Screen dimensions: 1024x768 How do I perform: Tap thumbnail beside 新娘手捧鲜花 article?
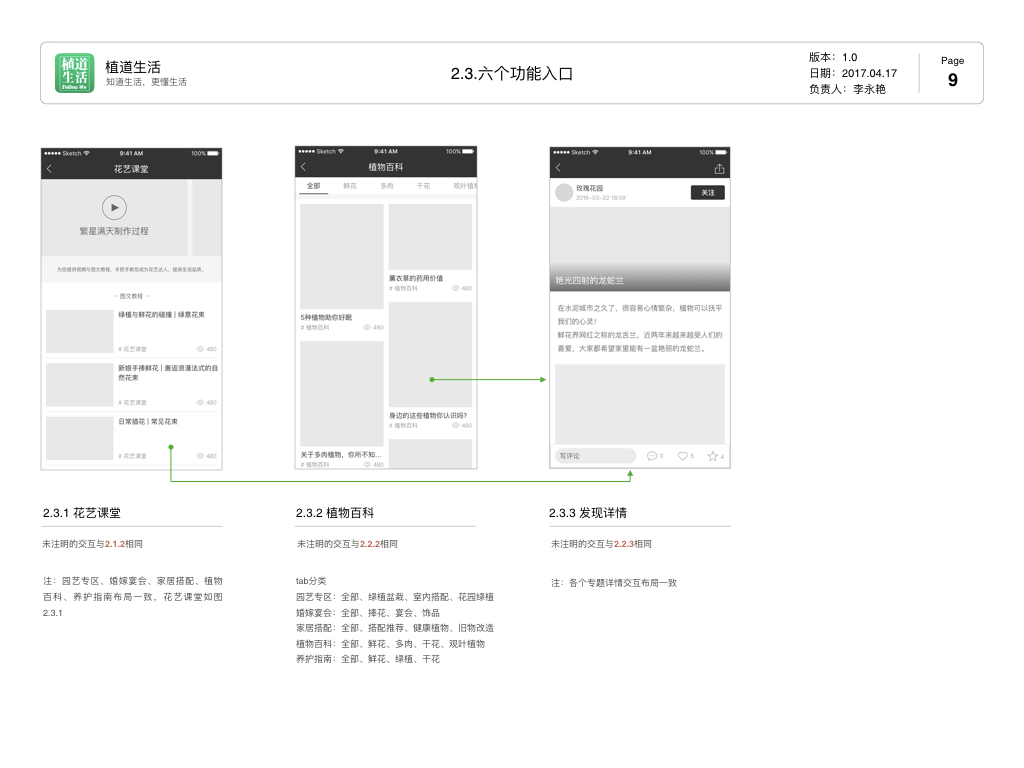point(80,385)
